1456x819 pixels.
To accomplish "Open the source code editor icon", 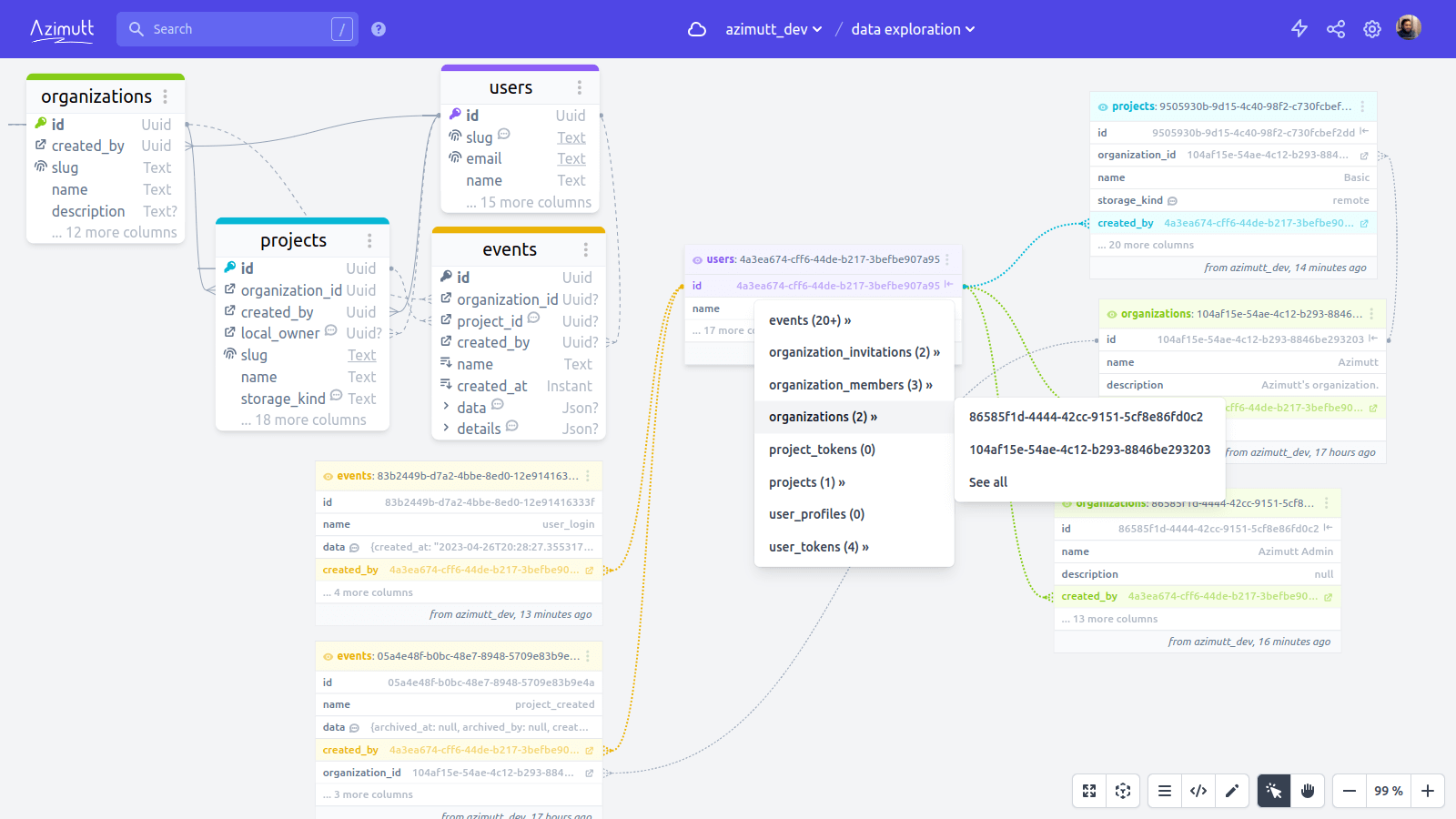I will point(1198,791).
